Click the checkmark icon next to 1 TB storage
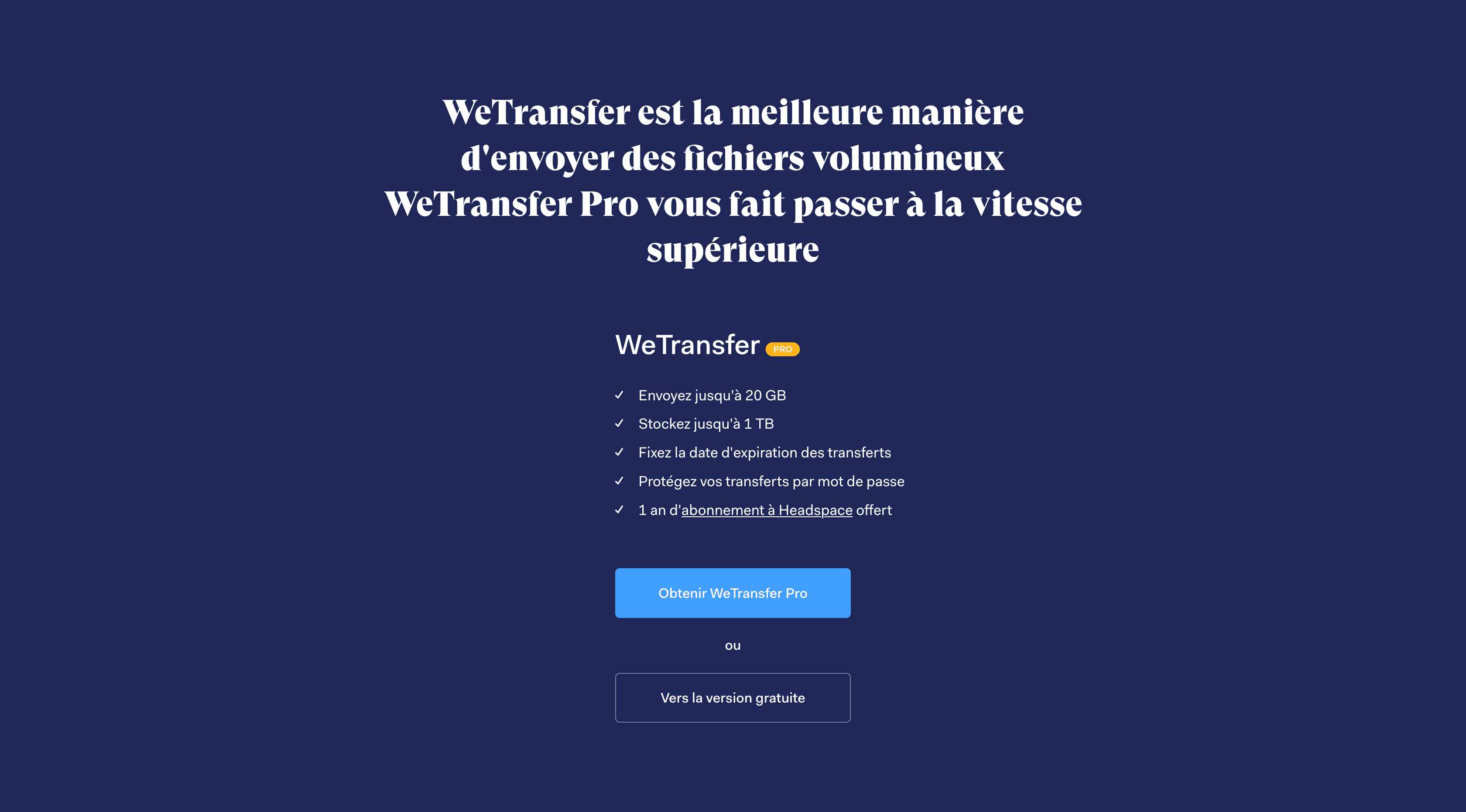1466x812 pixels. click(x=620, y=424)
